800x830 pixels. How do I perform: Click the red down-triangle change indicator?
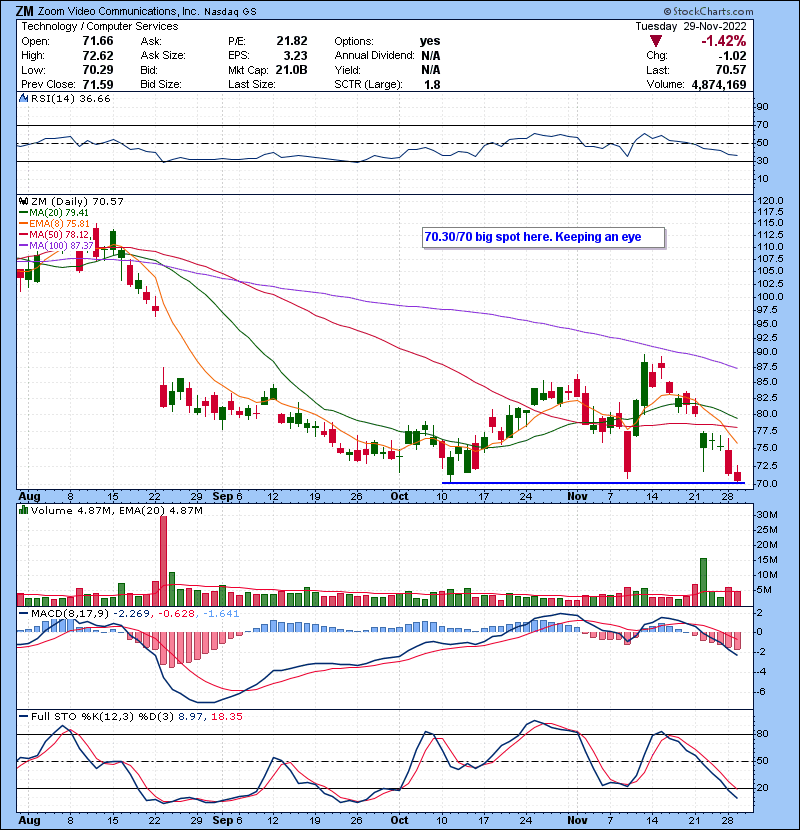[655, 41]
